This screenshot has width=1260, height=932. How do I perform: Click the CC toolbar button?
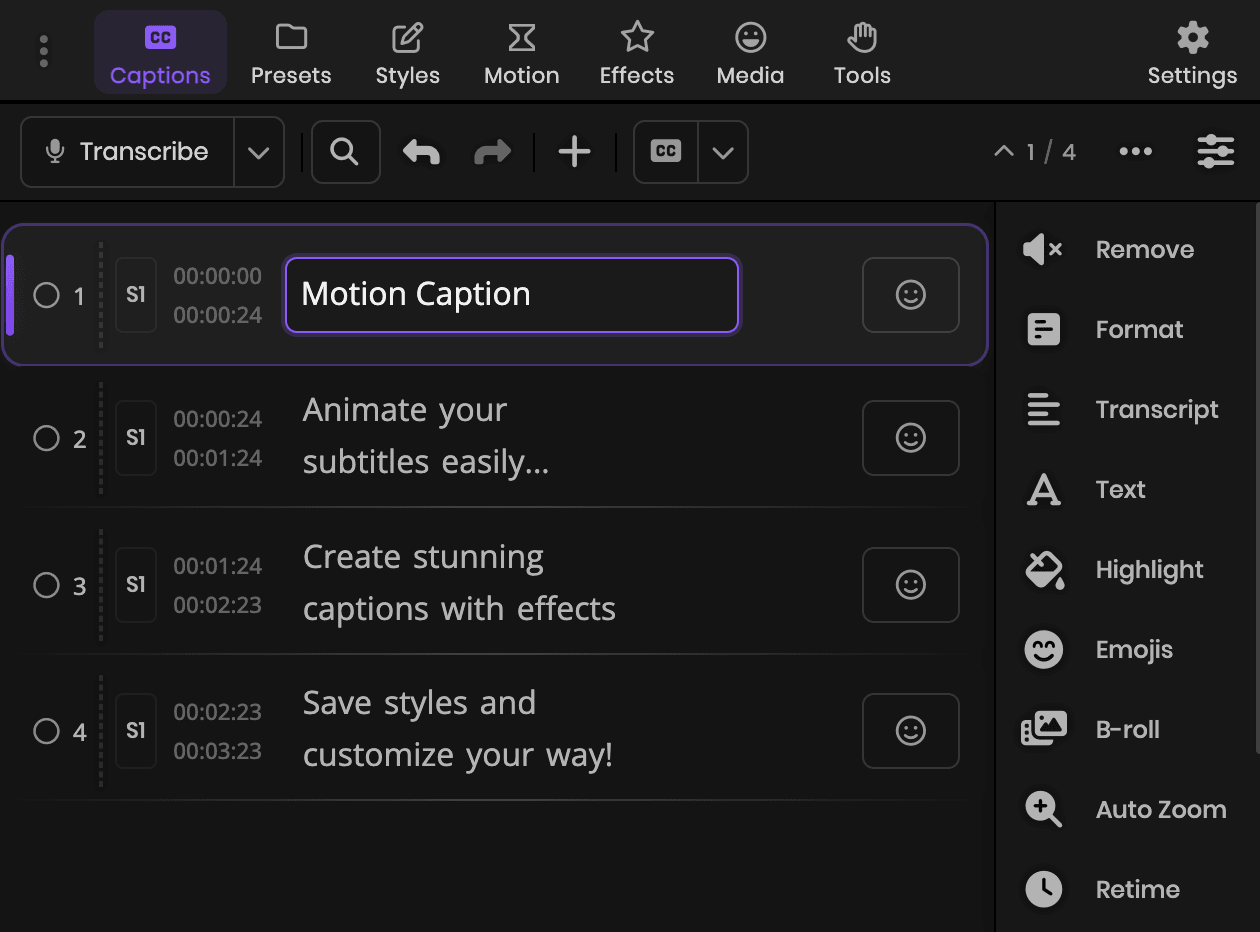pyautogui.click(x=666, y=152)
